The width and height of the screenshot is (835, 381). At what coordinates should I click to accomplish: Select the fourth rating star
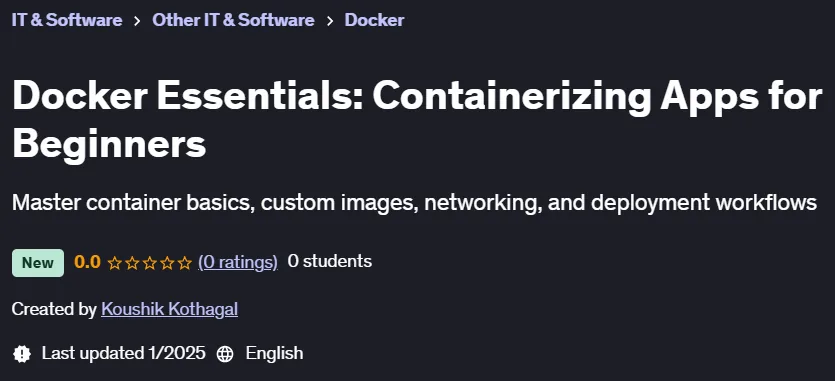click(x=167, y=263)
